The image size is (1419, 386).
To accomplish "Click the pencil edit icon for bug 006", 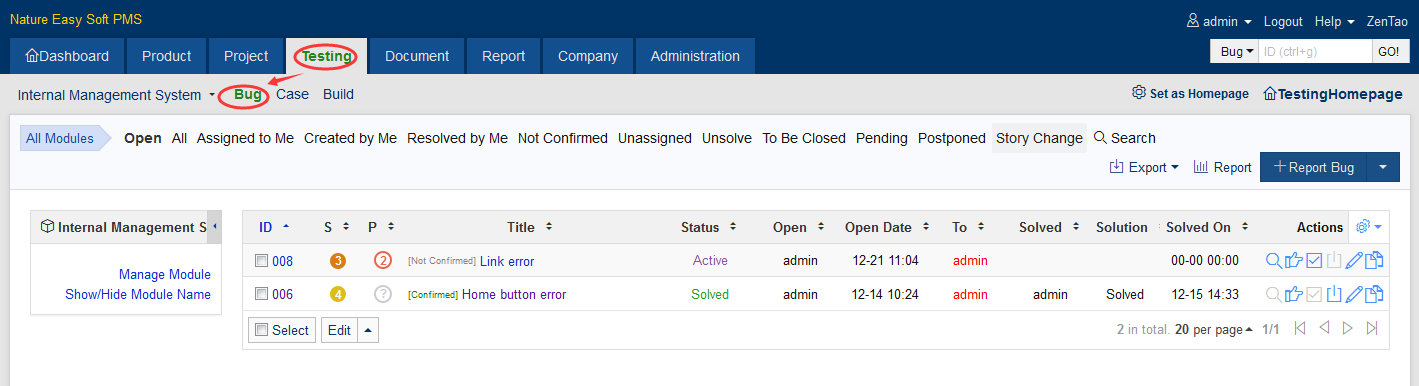I will pyautogui.click(x=1354, y=294).
